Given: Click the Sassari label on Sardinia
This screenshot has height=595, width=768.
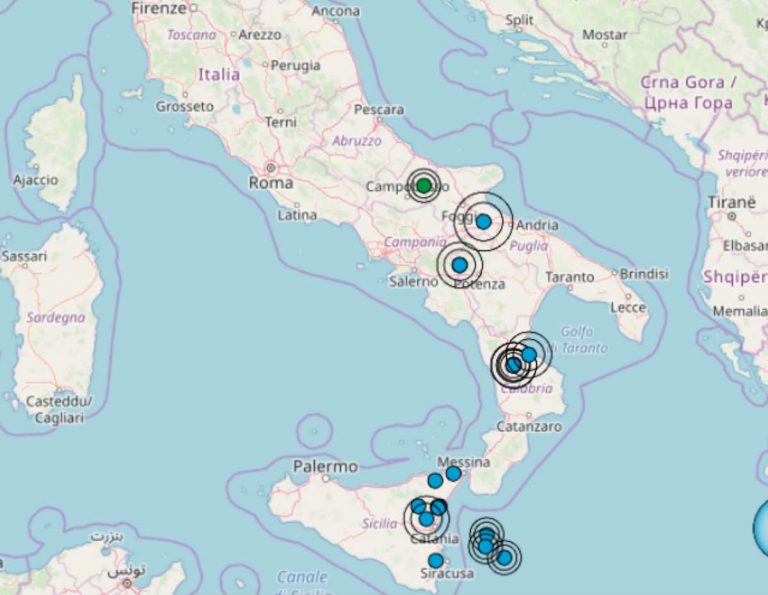Looking at the screenshot, I should pyautogui.click(x=24, y=256).
